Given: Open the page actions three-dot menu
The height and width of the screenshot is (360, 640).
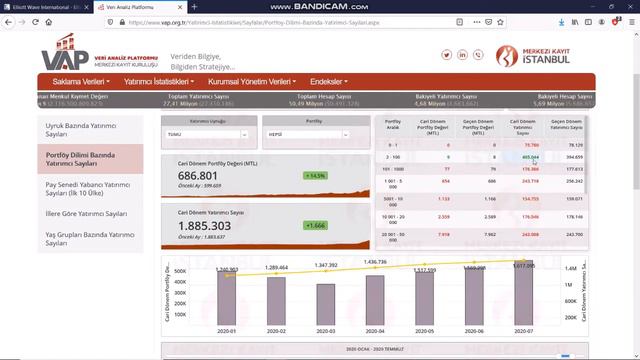Looking at the screenshot, I should click(x=477, y=22).
